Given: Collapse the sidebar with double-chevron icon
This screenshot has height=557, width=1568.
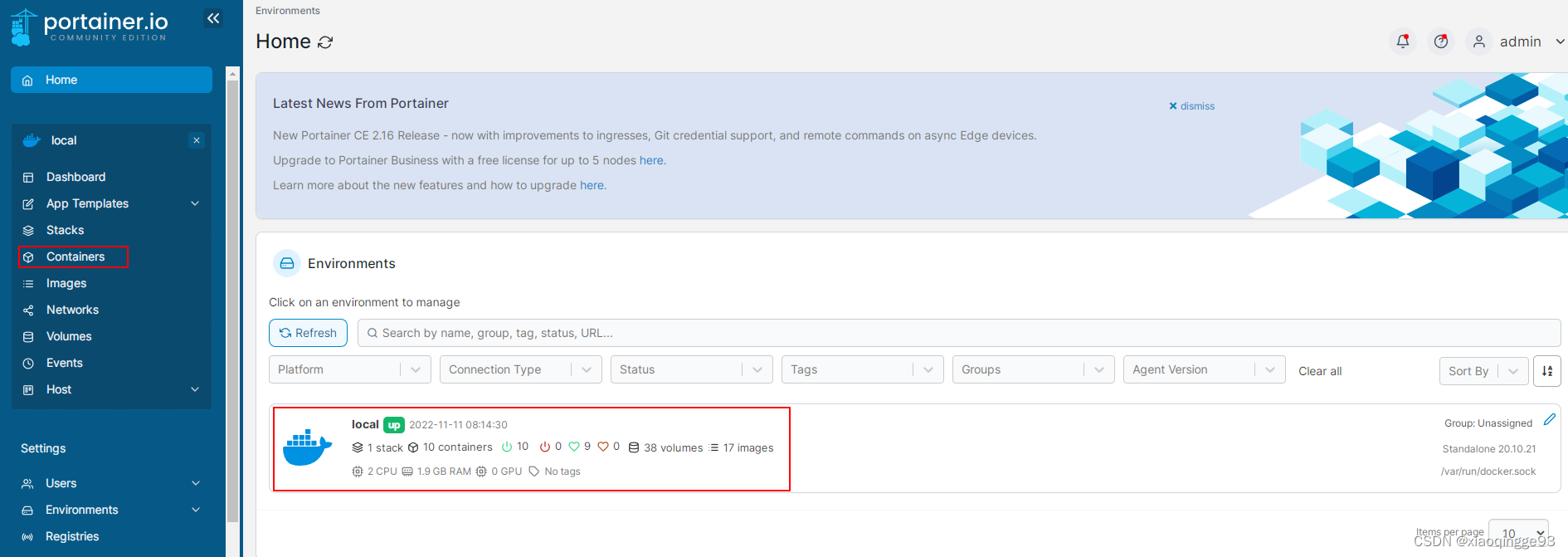Looking at the screenshot, I should 213,18.
